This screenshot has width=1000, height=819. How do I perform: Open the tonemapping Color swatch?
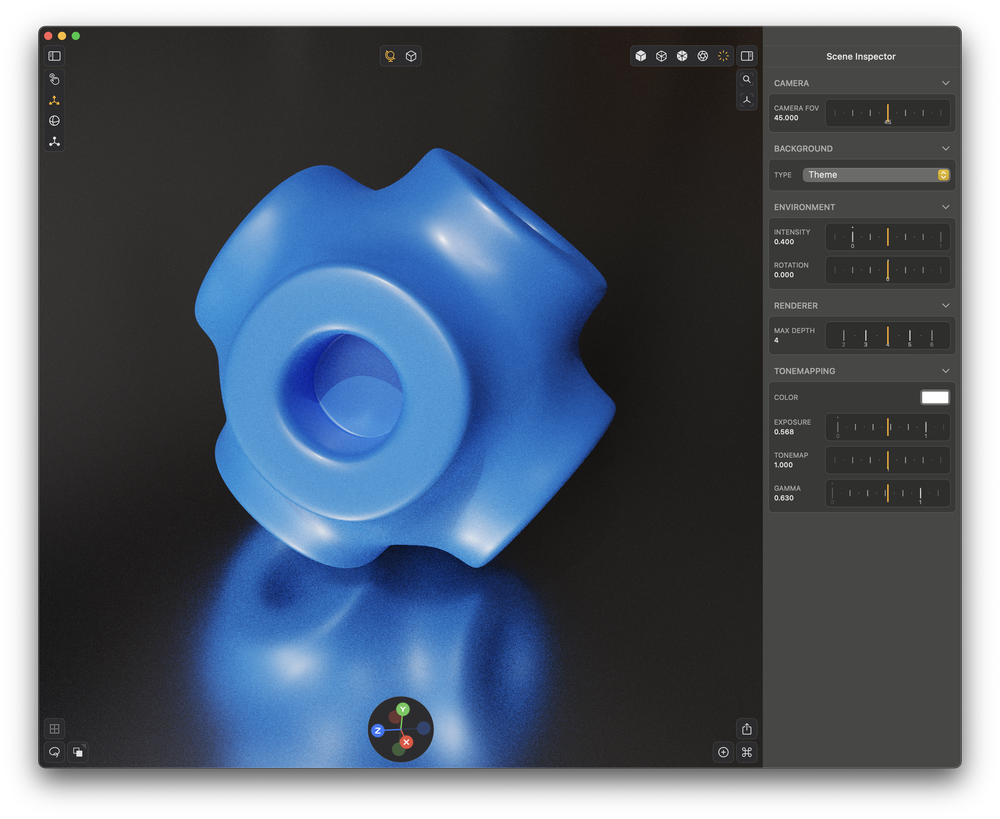(934, 397)
